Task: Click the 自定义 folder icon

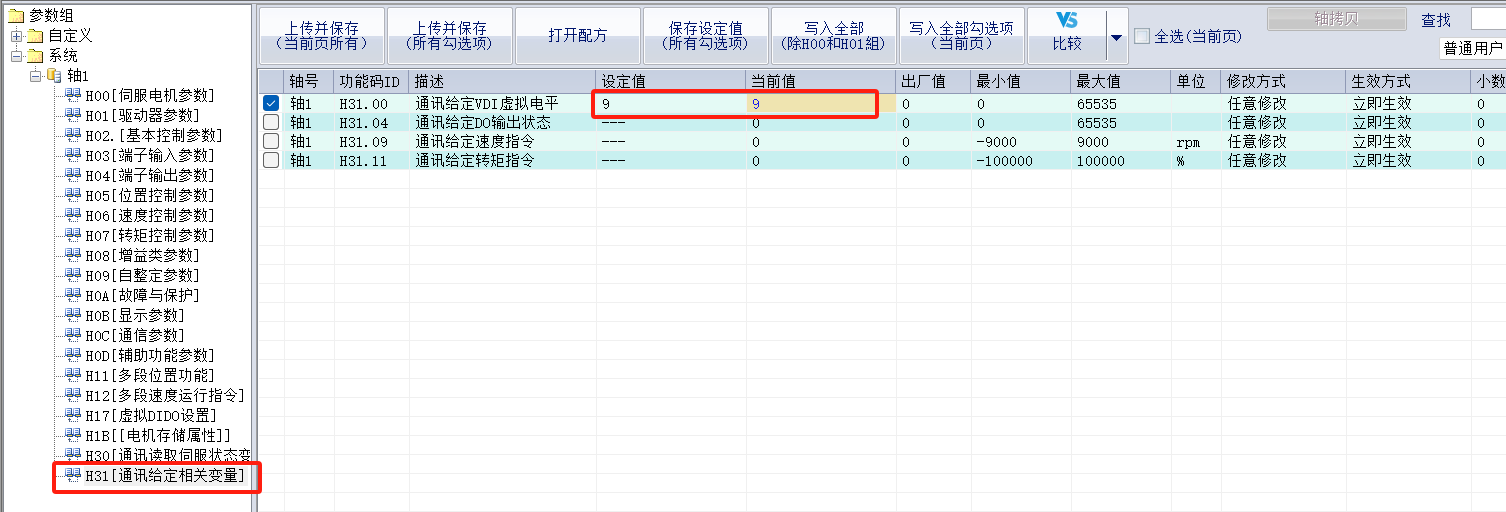Action: click(x=36, y=36)
